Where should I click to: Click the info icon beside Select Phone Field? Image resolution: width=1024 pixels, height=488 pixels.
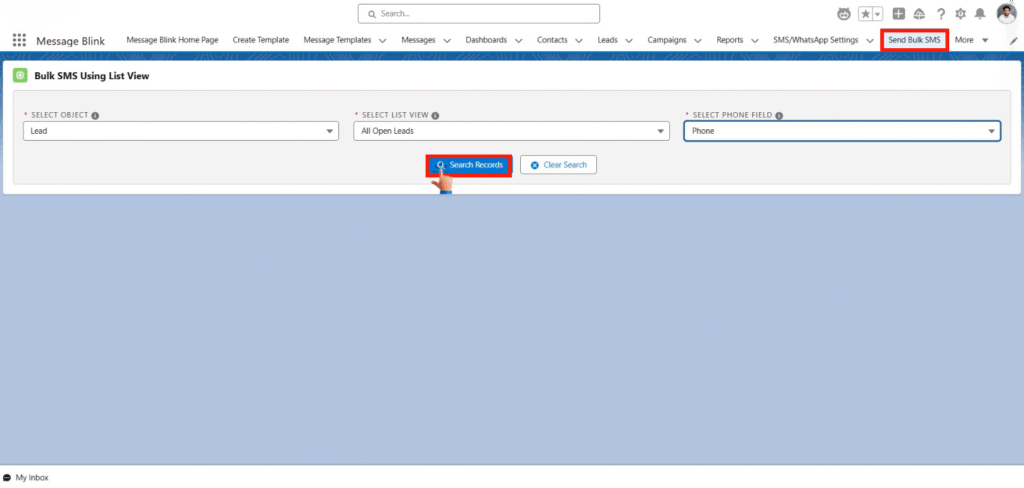tap(779, 116)
